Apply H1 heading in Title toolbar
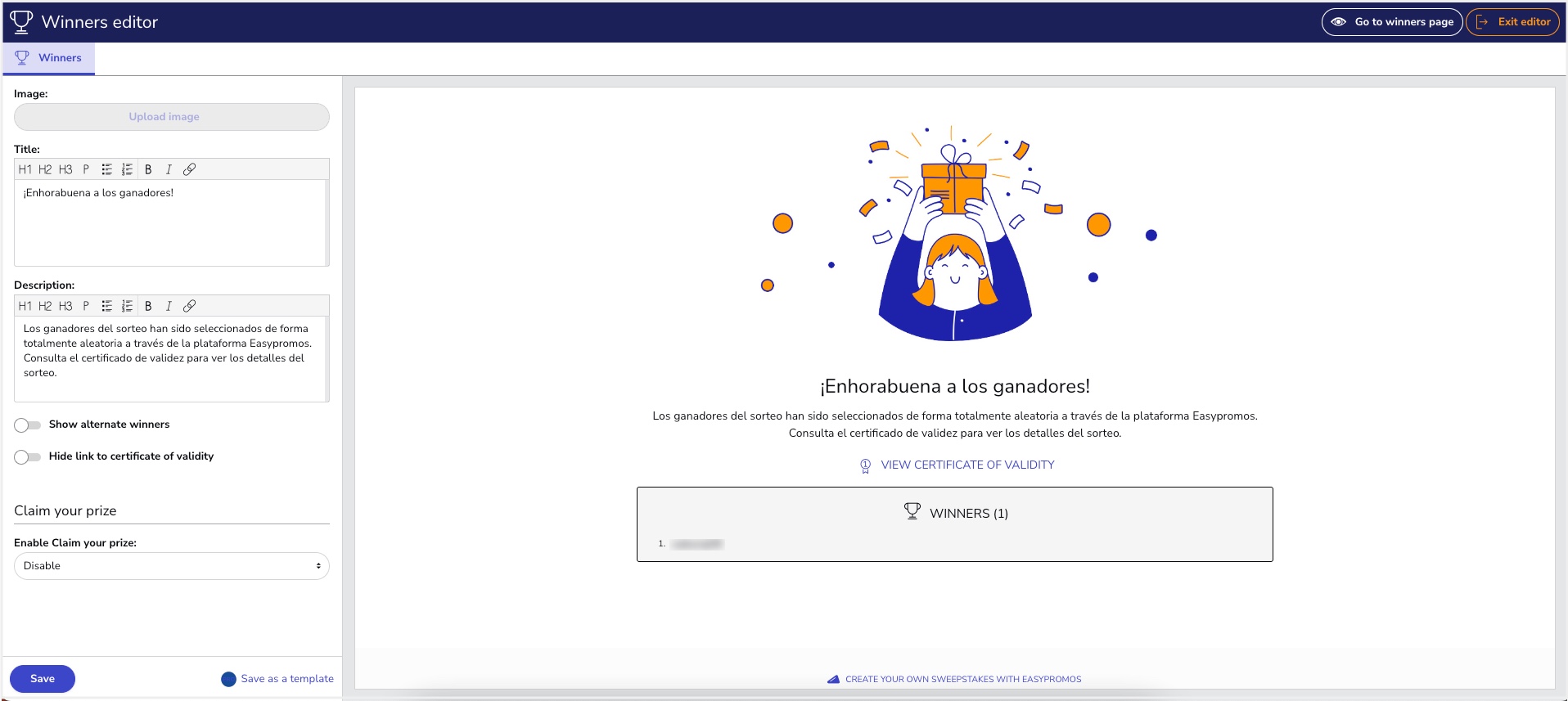The width and height of the screenshot is (1568, 701). [x=25, y=169]
